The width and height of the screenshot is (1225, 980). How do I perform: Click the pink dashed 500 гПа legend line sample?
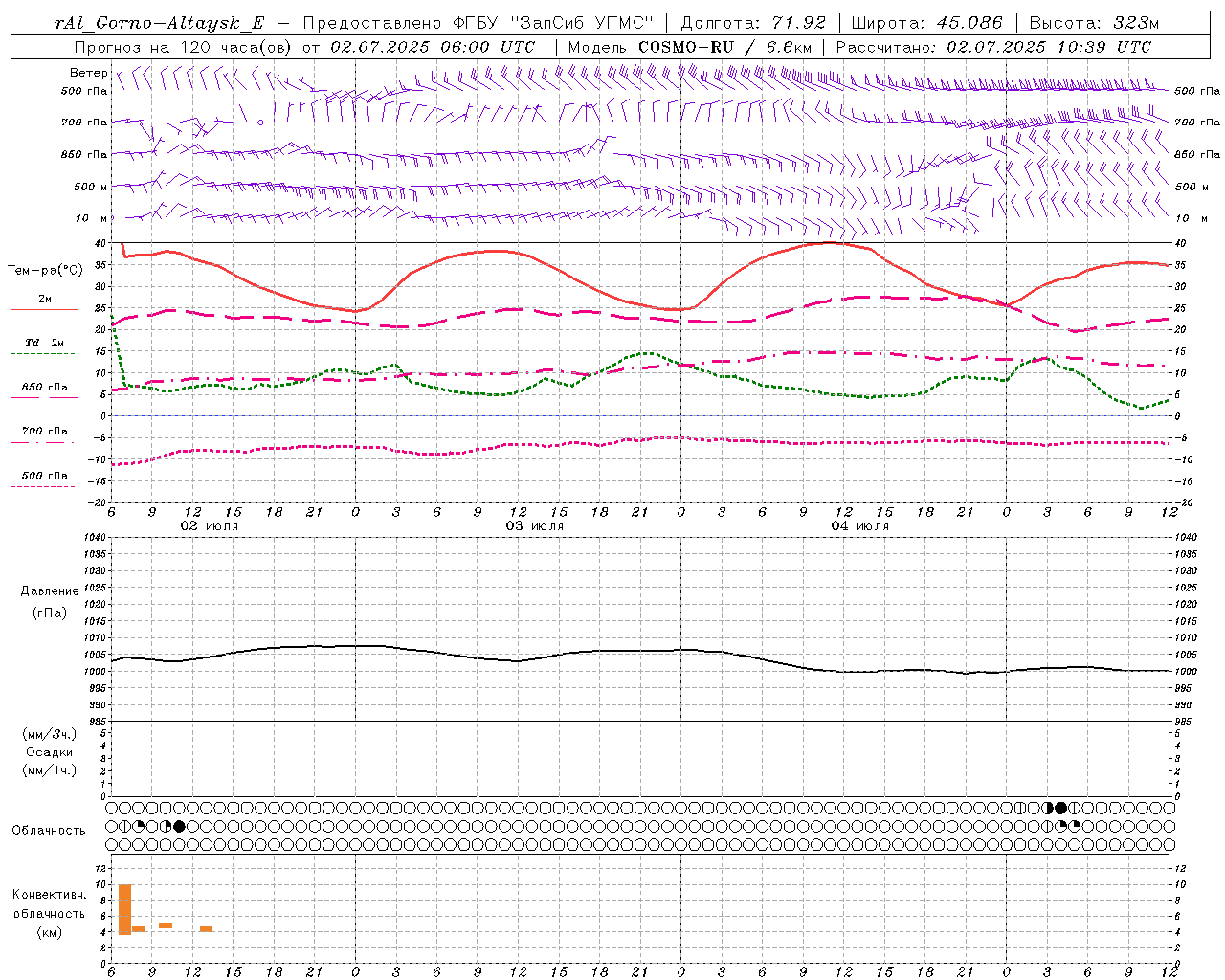(42, 487)
